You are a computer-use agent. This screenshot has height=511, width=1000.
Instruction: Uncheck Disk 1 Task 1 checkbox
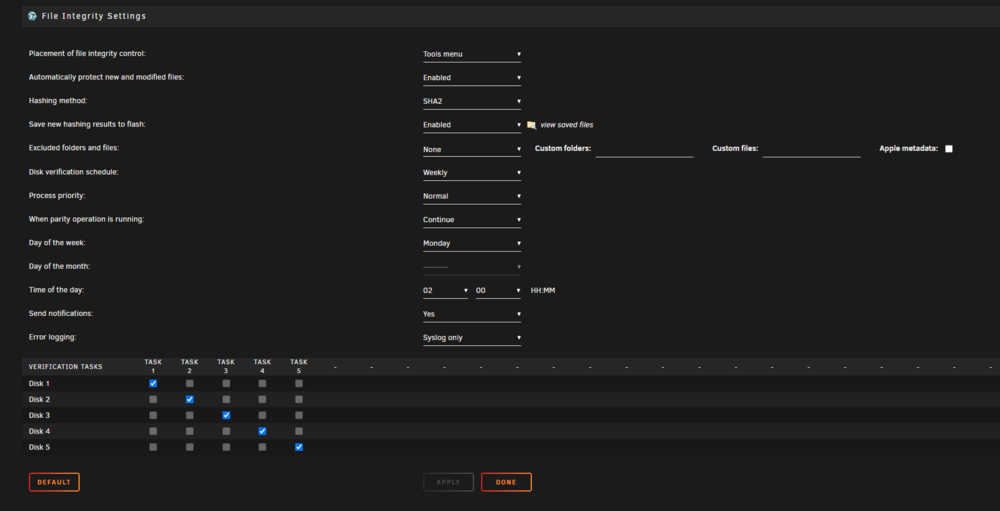153,383
